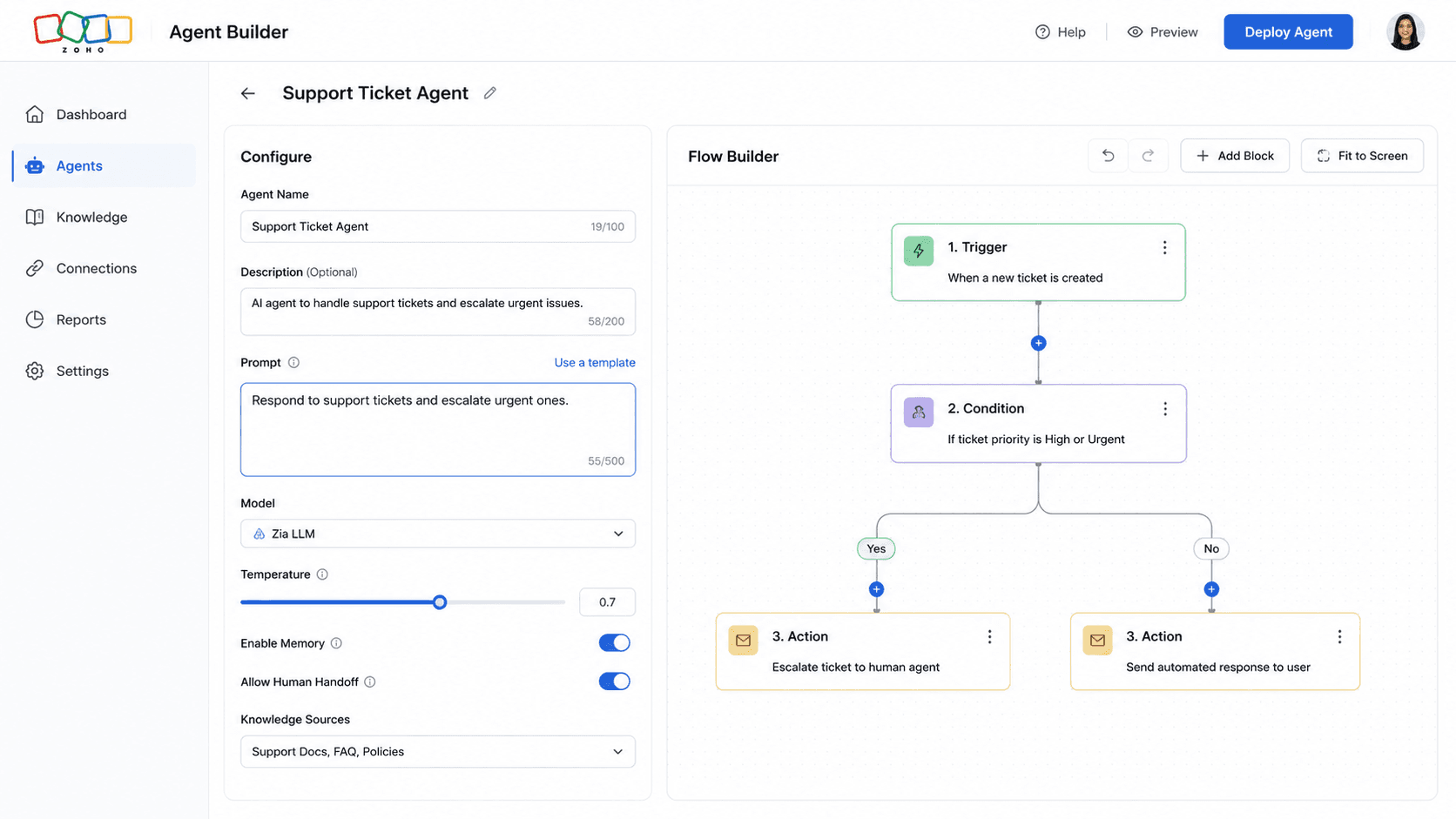
Task: Open options for Escalate ticket action
Action: [x=989, y=637]
